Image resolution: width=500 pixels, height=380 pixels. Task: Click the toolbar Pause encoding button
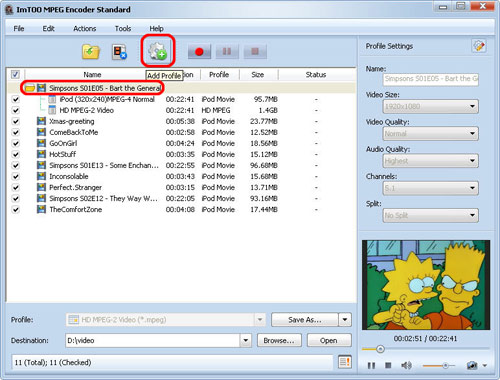(227, 51)
